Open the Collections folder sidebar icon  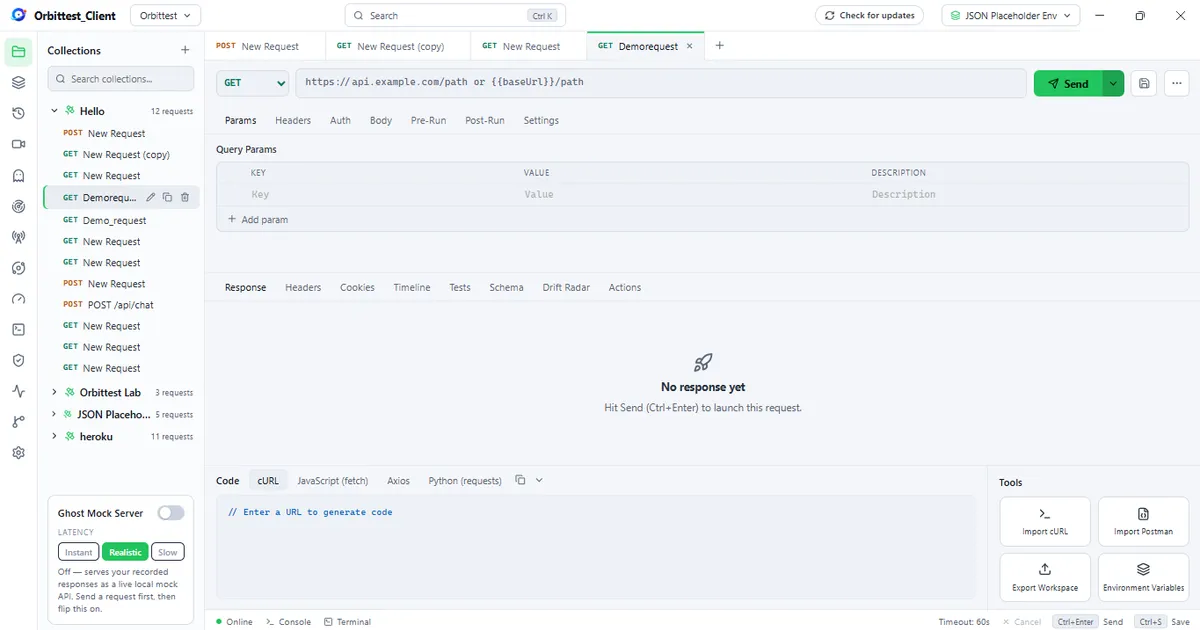[x=18, y=52]
